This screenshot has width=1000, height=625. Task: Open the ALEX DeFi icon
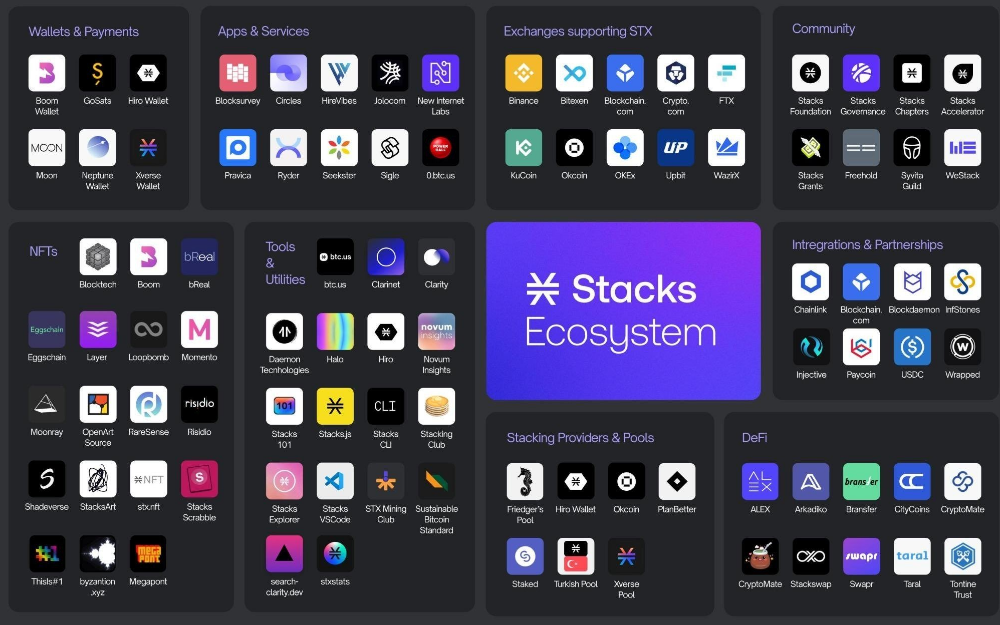[760, 481]
